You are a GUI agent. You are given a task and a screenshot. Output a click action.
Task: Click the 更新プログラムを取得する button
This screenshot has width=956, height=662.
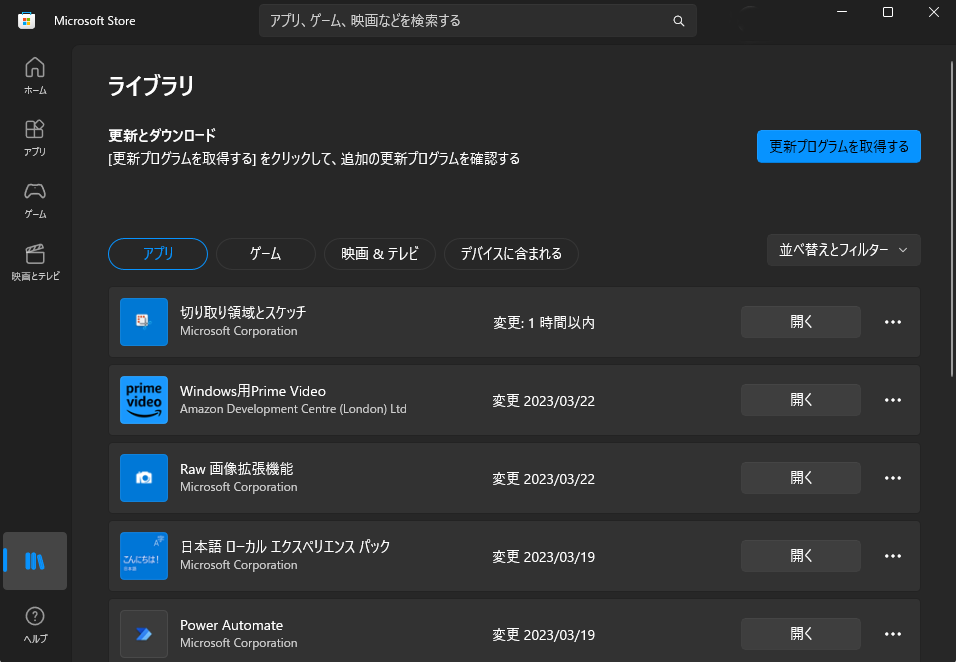(x=838, y=146)
